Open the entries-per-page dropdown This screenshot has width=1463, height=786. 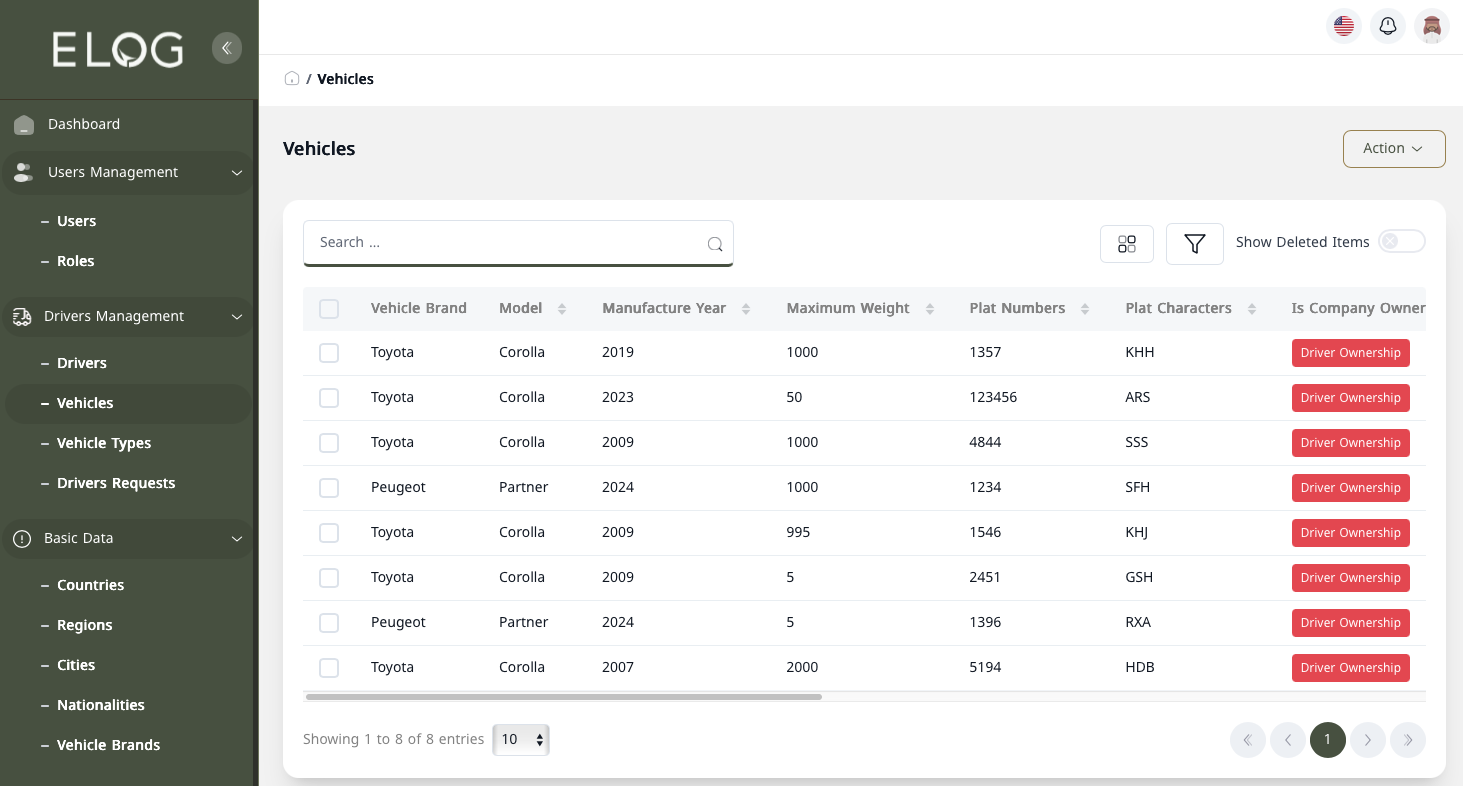pyautogui.click(x=521, y=740)
